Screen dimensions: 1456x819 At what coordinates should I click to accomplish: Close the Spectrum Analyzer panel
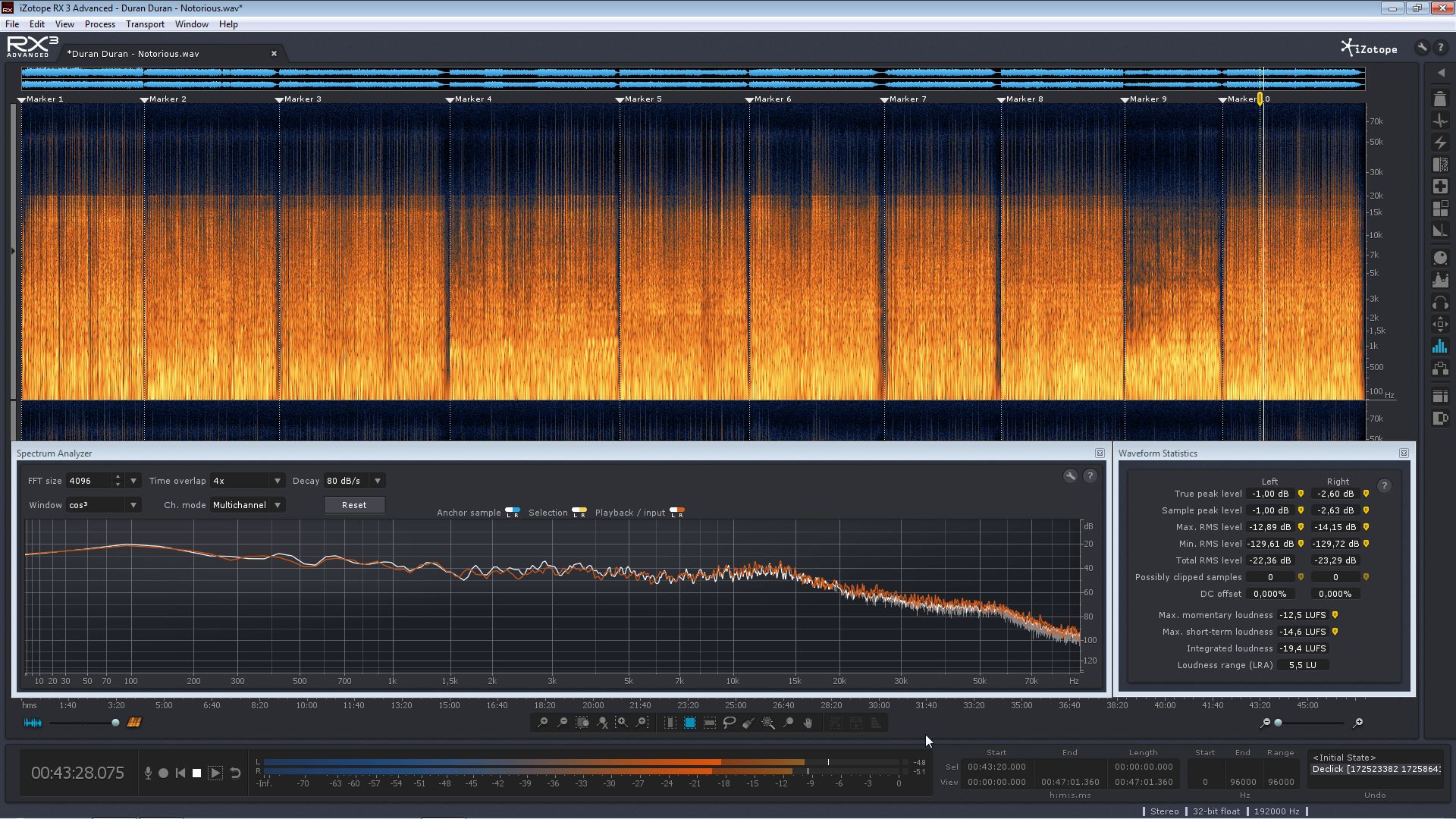point(1100,453)
